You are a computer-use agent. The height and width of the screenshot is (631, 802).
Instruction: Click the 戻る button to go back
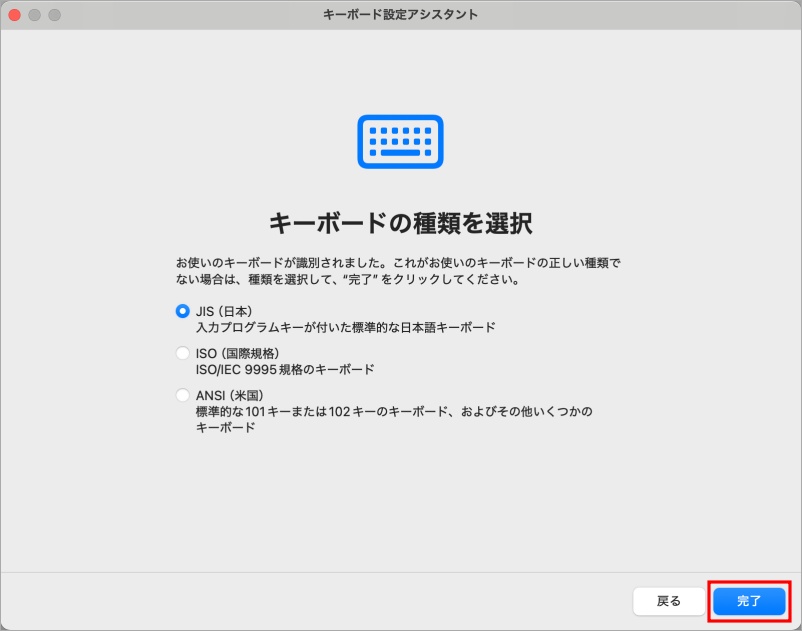[668, 601]
